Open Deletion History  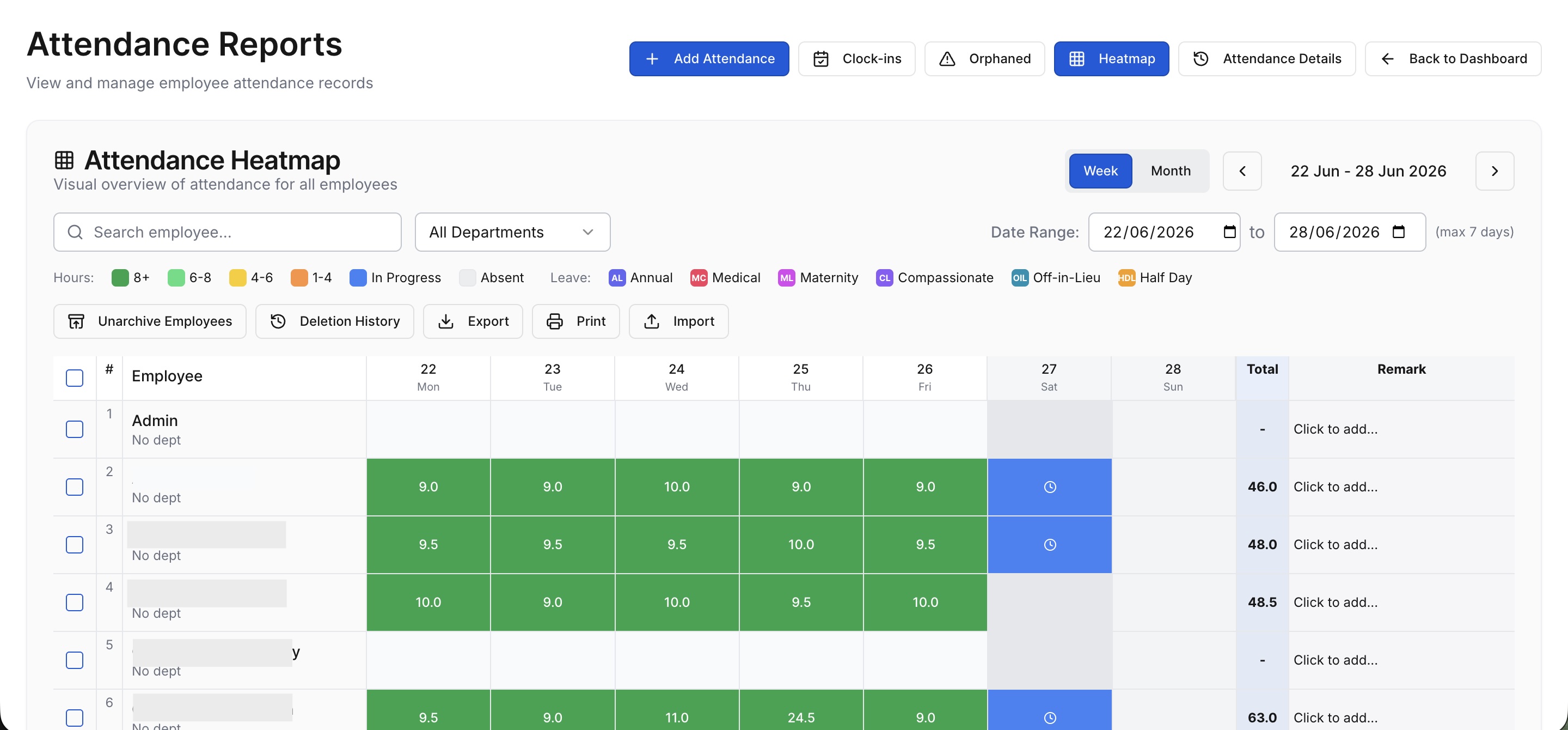click(334, 321)
